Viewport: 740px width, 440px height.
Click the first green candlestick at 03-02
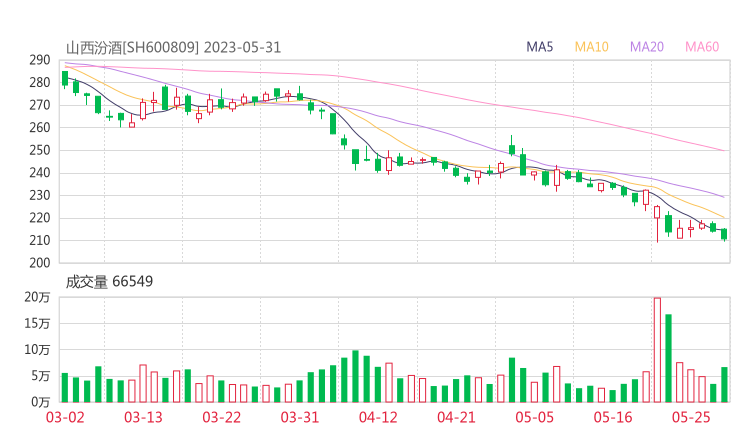(65, 78)
